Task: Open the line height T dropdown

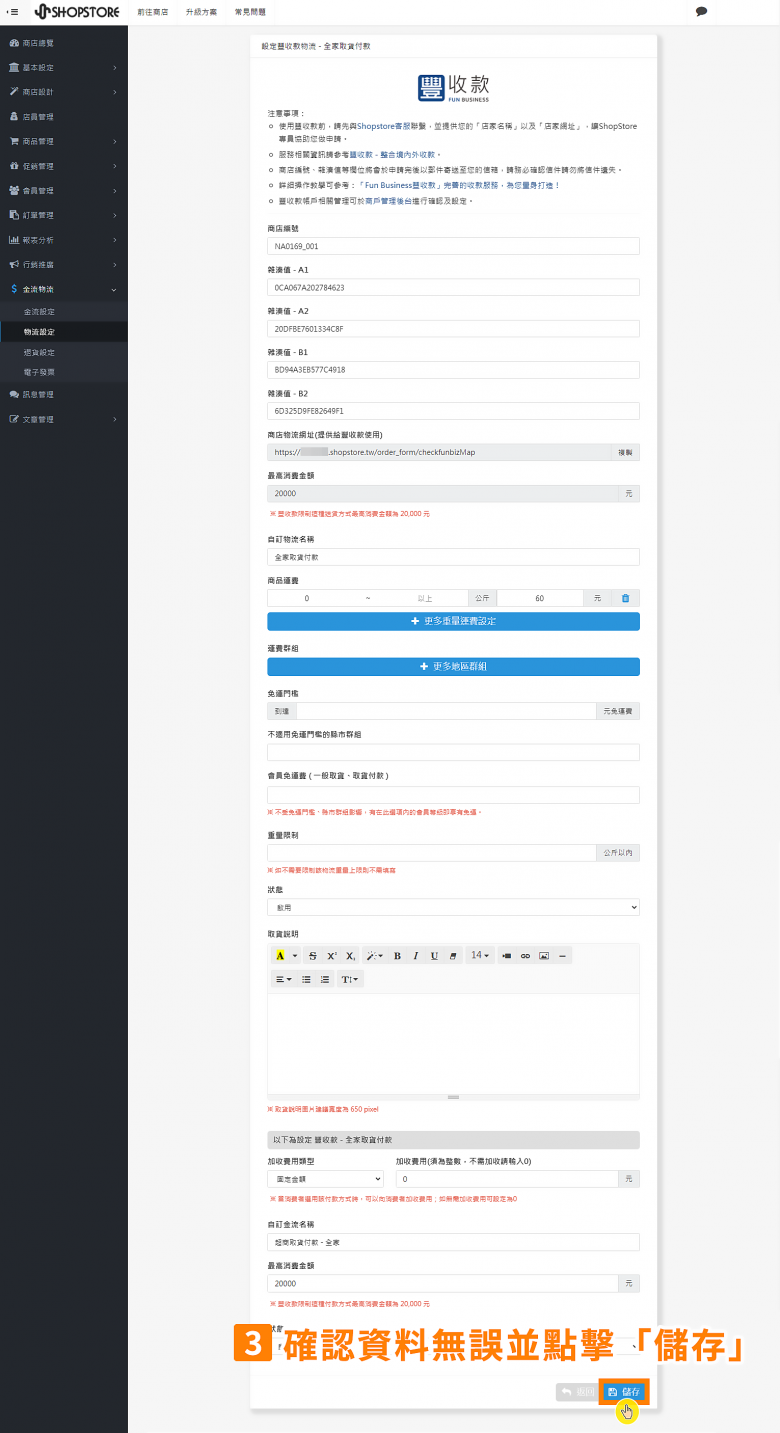Action: coord(350,979)
